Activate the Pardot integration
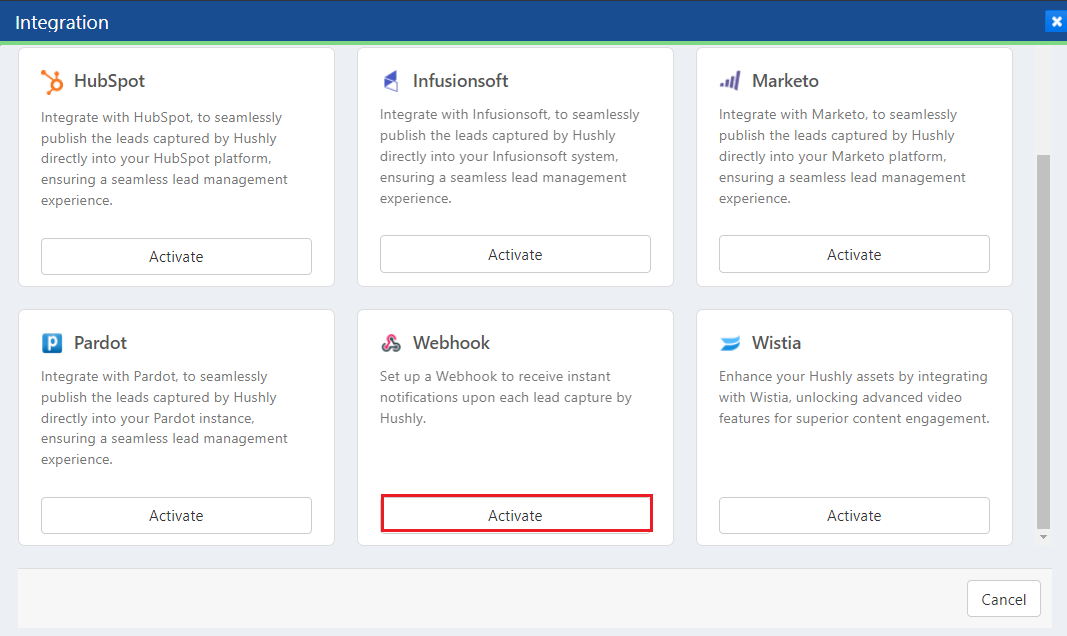1067x636 pixels. coord(176,516)
